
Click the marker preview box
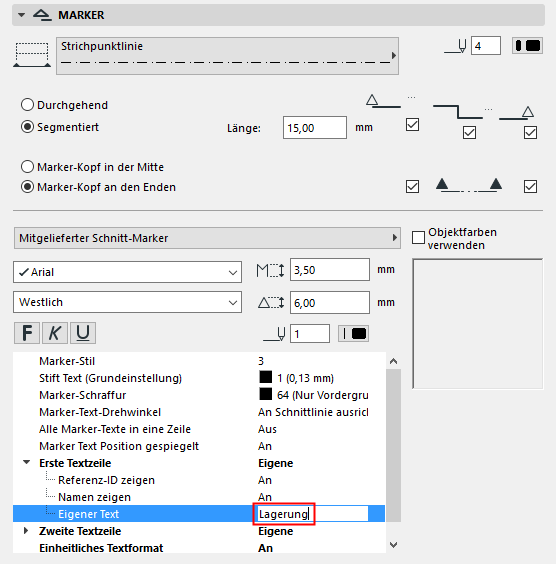[477, 323]
